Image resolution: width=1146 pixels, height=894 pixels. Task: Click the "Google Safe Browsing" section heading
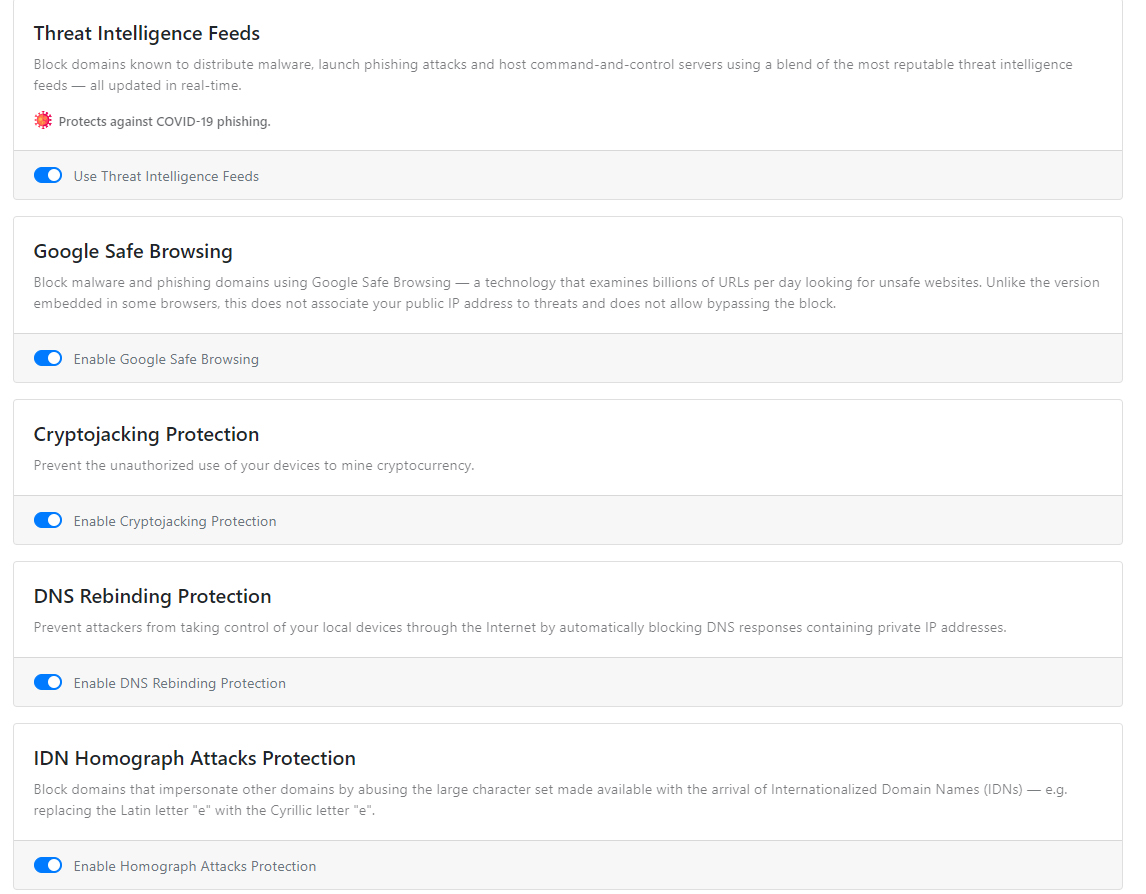click(133, 251)
